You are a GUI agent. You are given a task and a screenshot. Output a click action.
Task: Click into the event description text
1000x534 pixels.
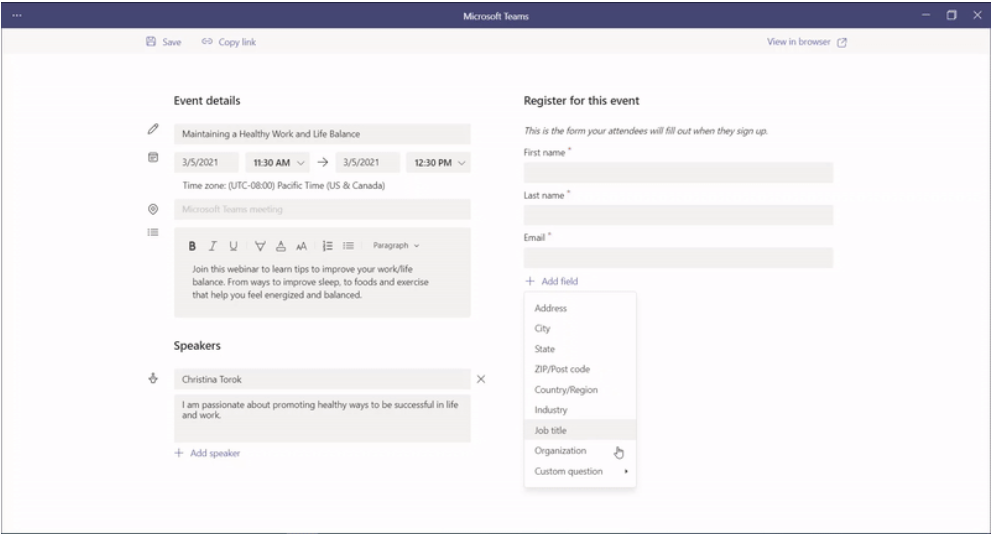311,282
